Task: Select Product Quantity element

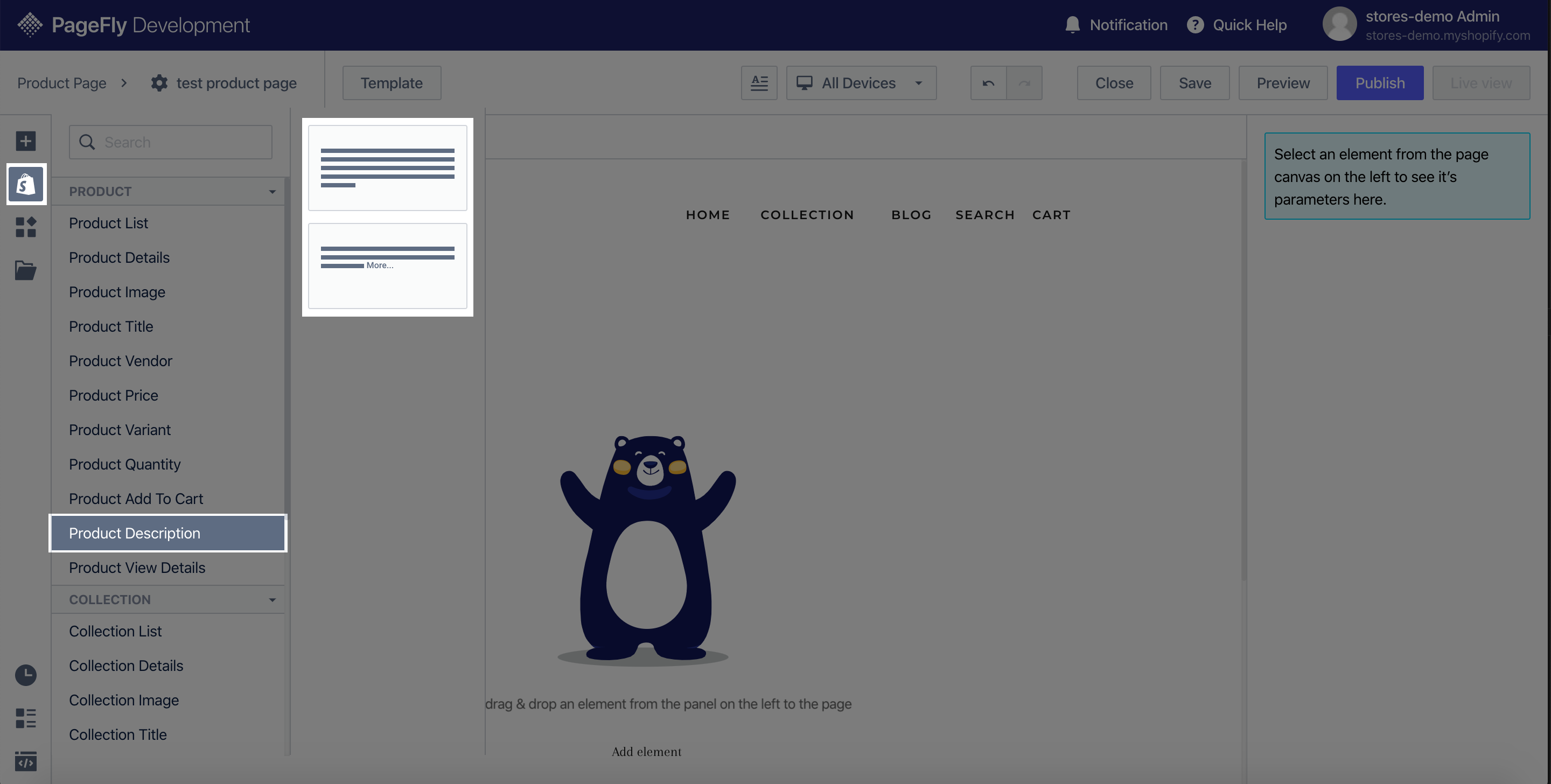Action: point(168,464)
